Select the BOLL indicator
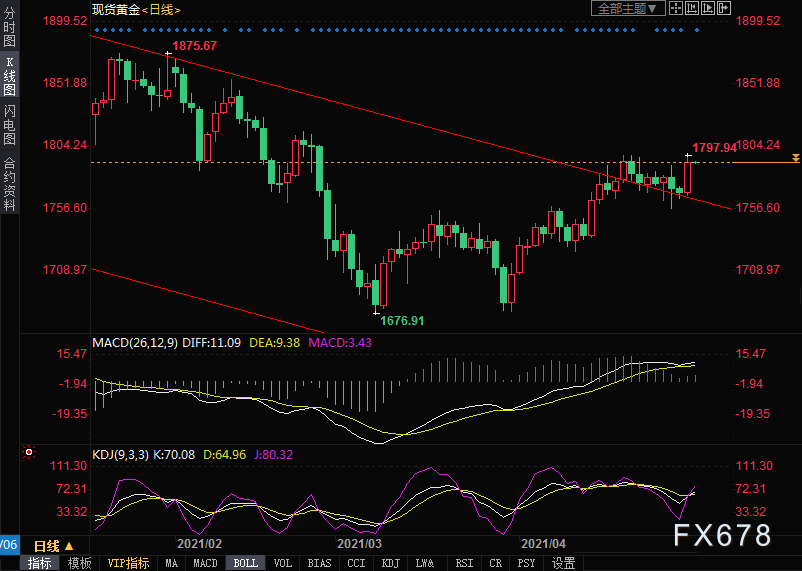Screen dimensions: 802x571 [x=246, y=563]
